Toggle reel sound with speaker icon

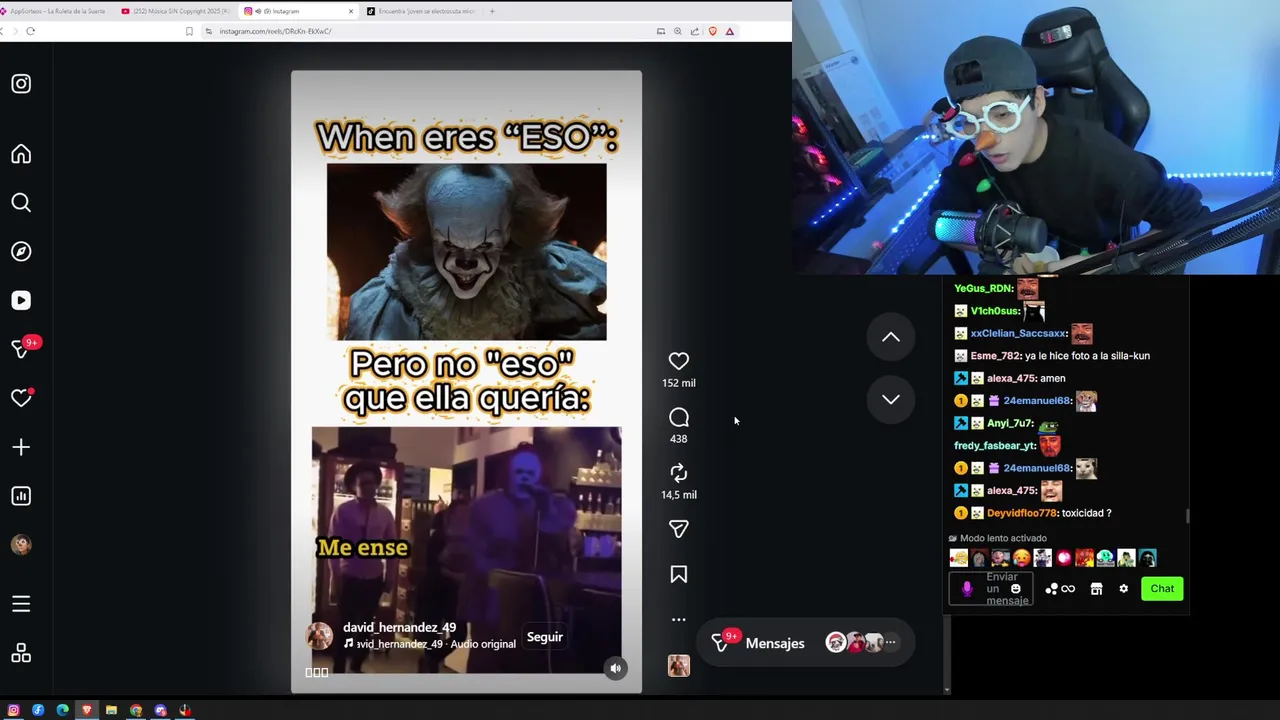(616, 668)
